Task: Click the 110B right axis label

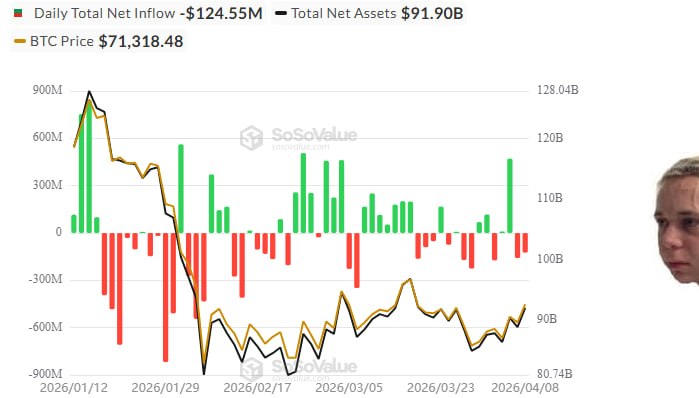Action: click(550, 198)
